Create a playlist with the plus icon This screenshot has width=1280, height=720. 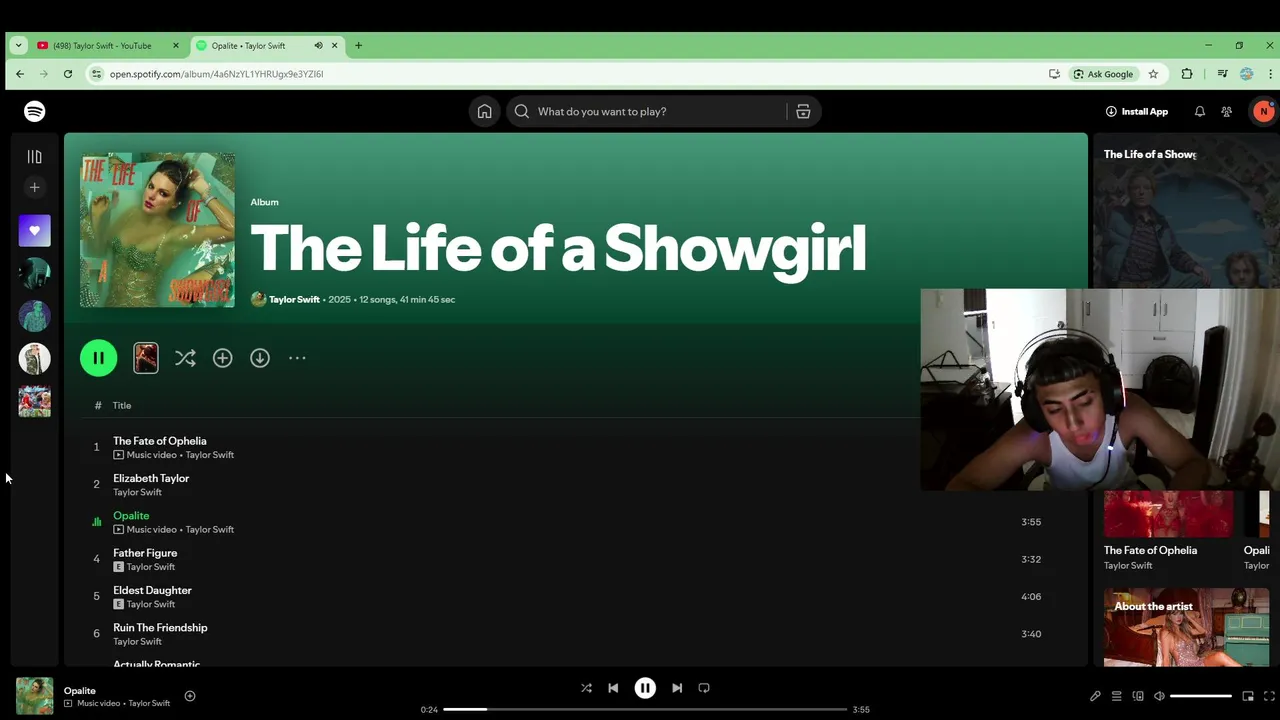click(34, 187)
